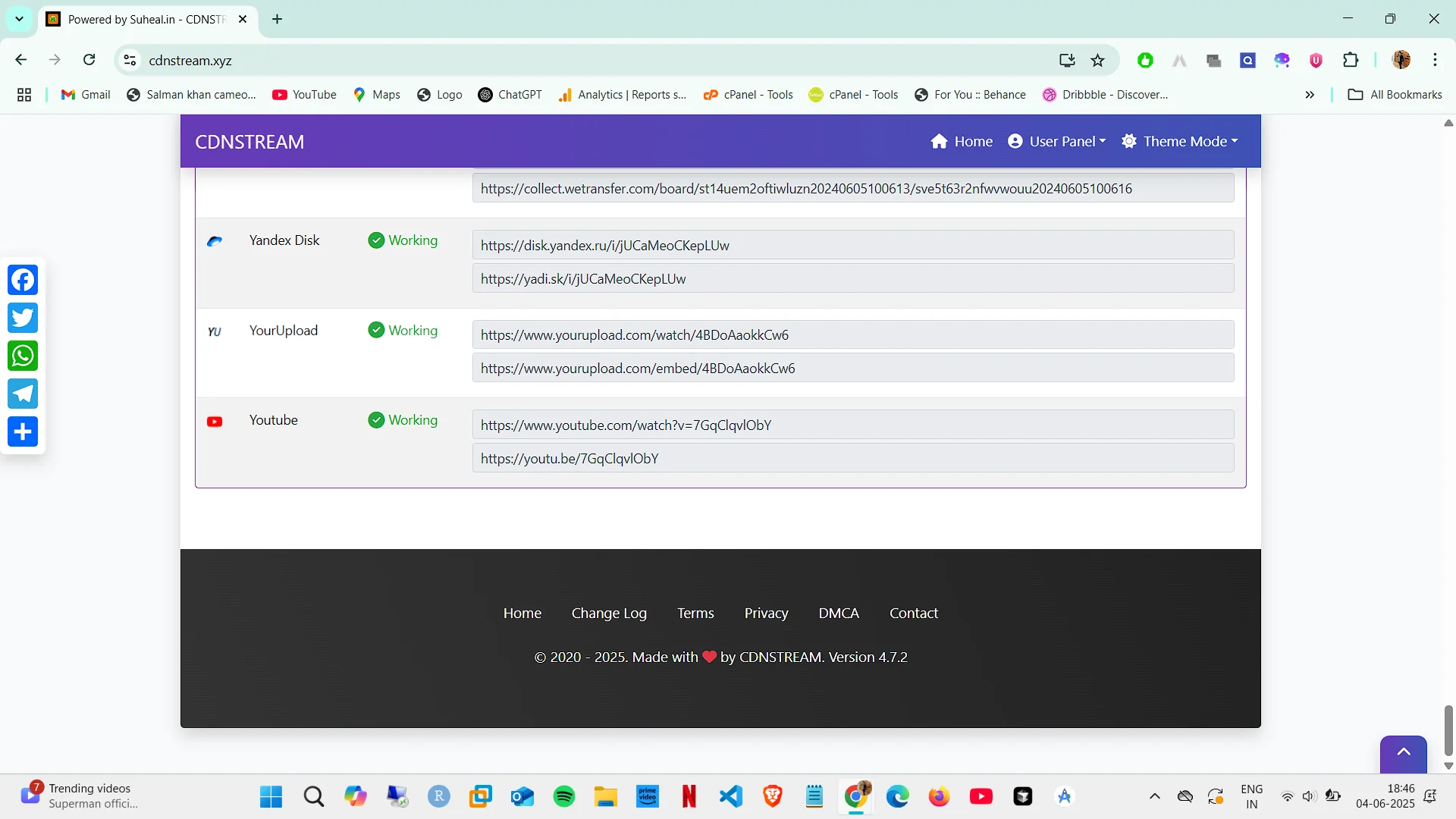
Task: Go back to previous page
Action: pos(21,60)
